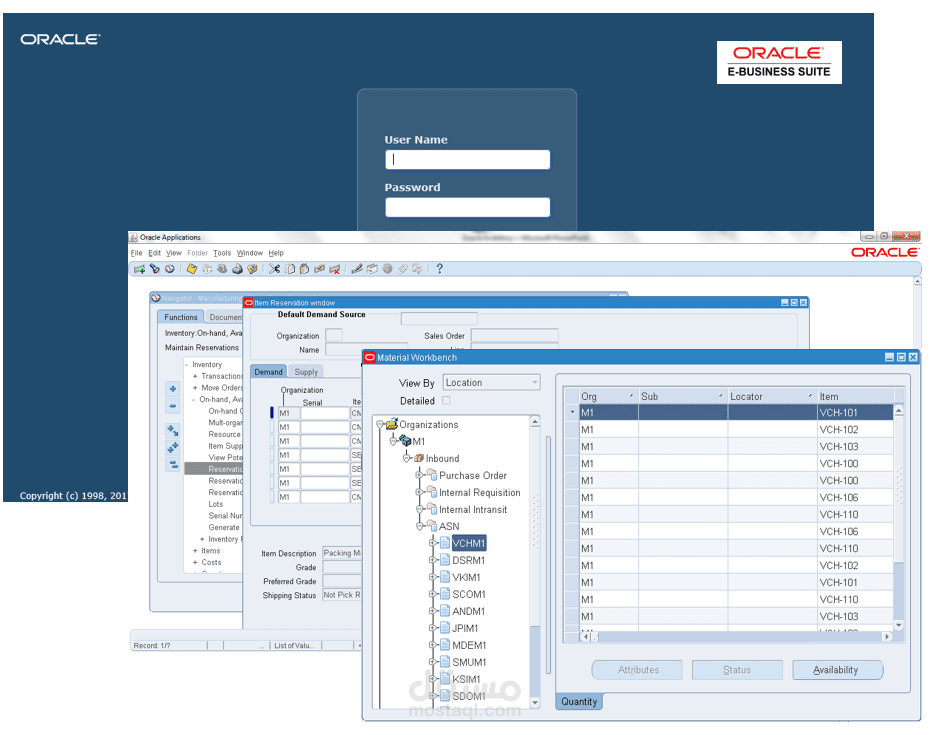This screenshot has height=735, width=930.
Task: Click the Window Help question mark icon
Action: coord(439,269)
